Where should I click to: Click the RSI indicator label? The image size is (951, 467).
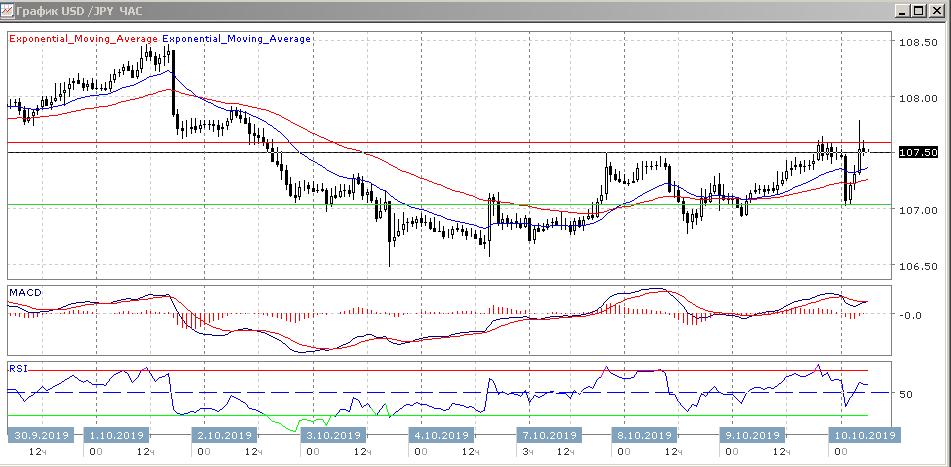pyautogui.click(x=18, y=368)
